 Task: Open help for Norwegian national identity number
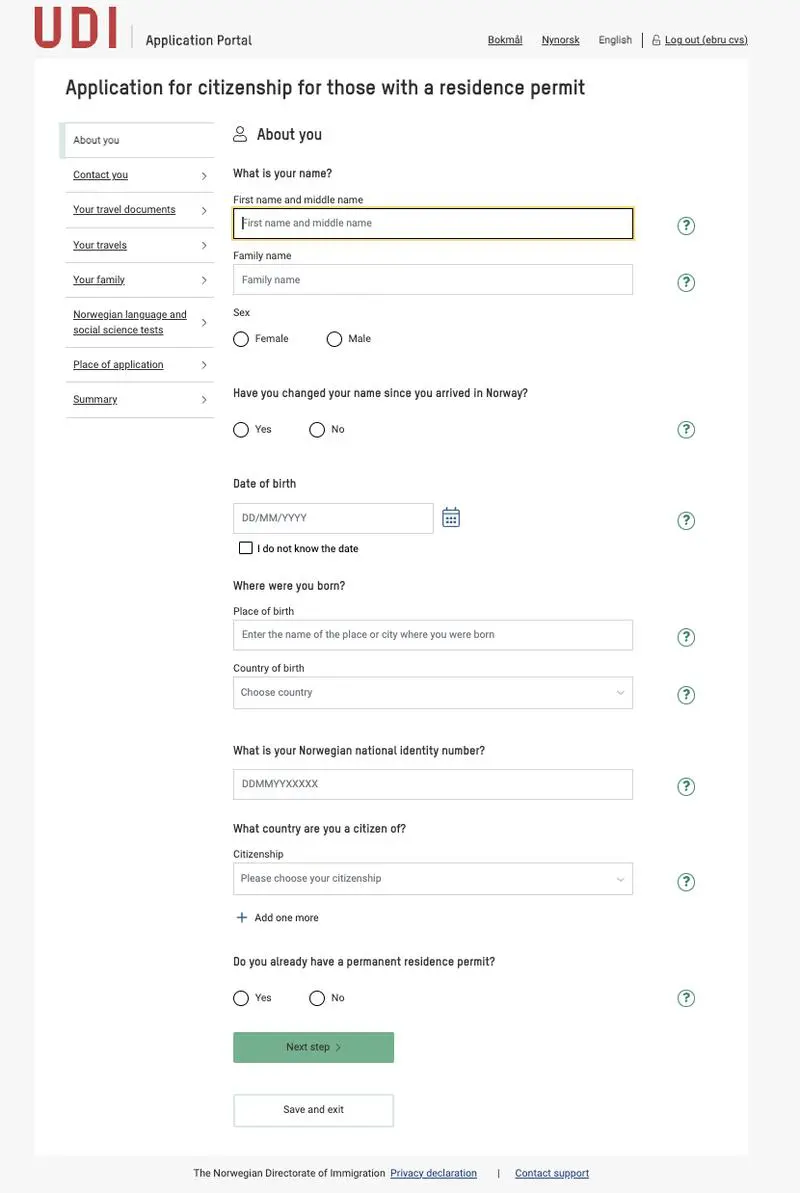[685, 785]
